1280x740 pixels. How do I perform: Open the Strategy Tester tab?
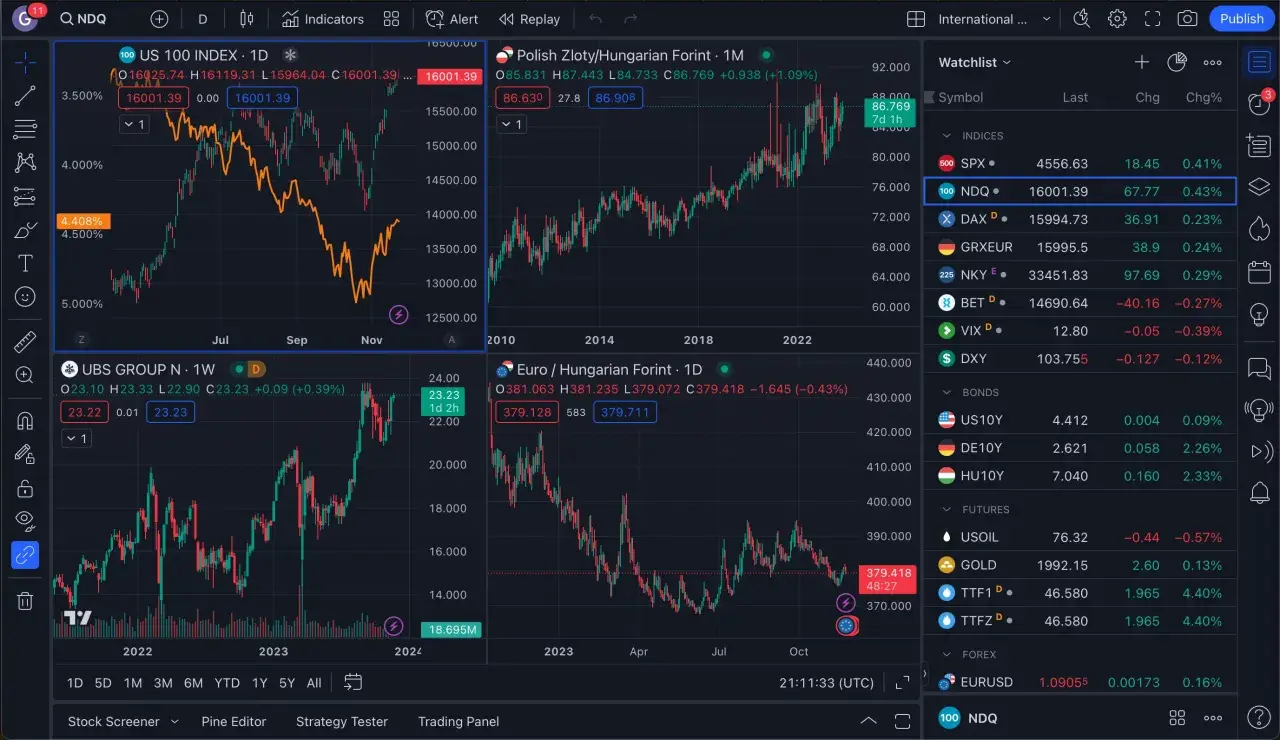[x=342, y=721]
